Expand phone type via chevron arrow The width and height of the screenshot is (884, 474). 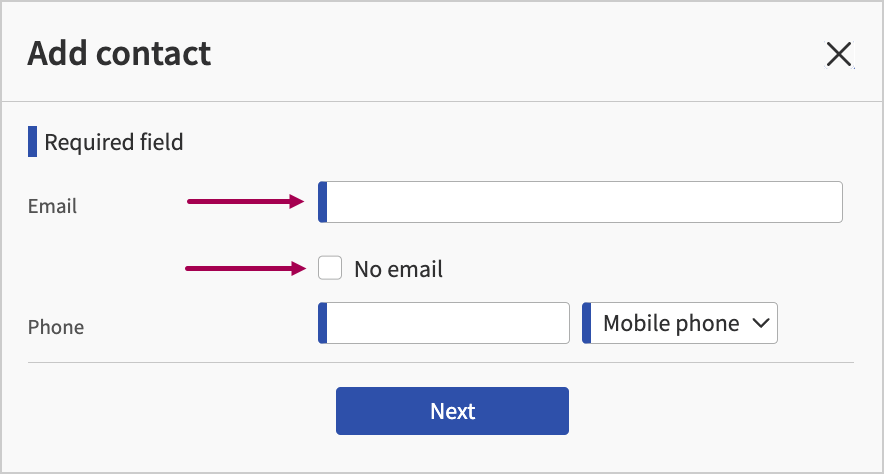pos(760,323)
